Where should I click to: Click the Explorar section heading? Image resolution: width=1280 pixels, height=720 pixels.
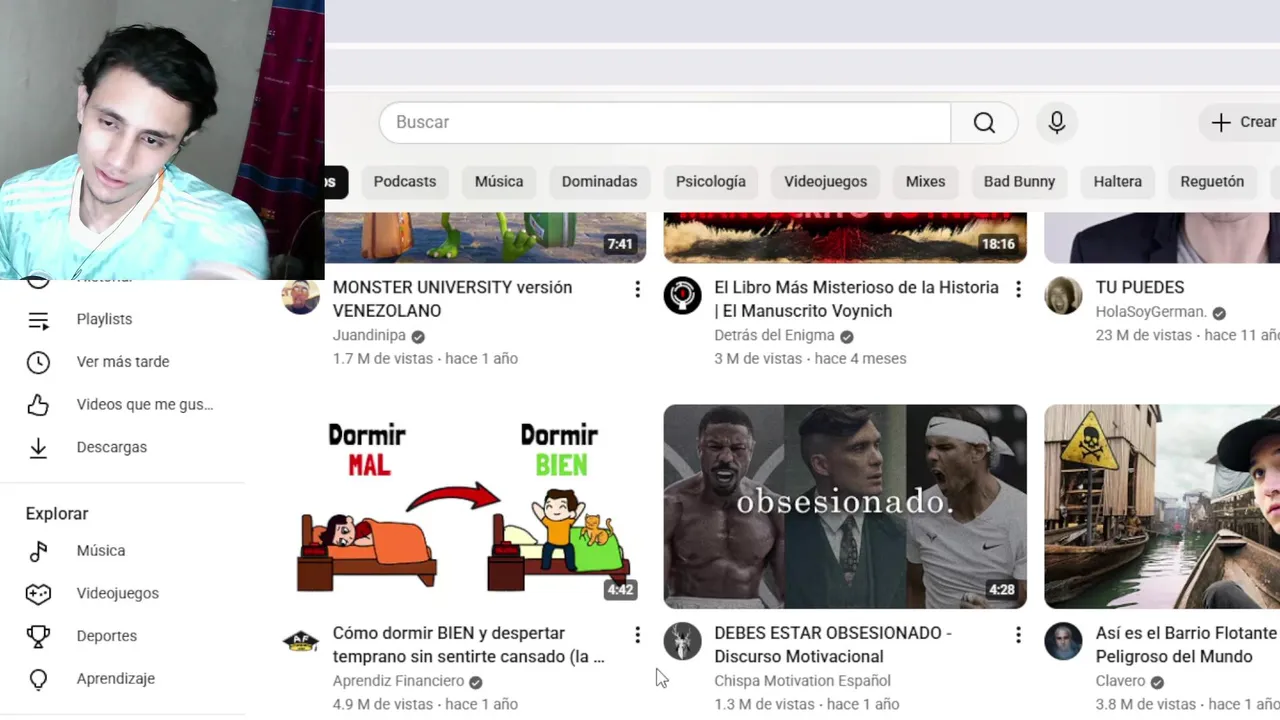tap(57, 513)
